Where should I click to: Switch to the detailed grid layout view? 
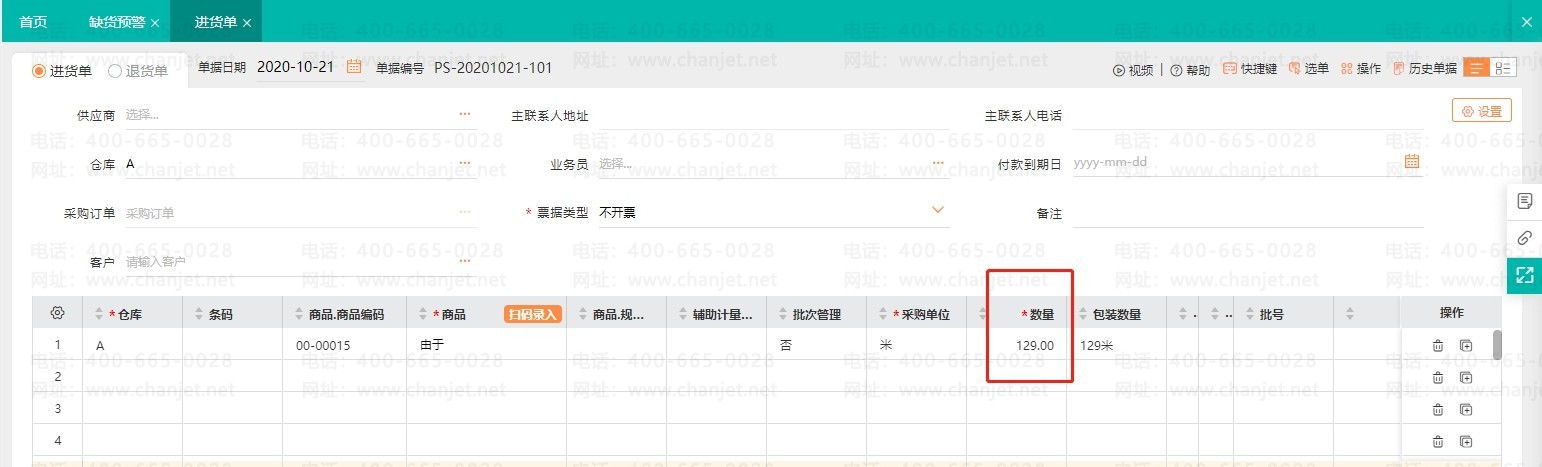(x=1503, y=68)
